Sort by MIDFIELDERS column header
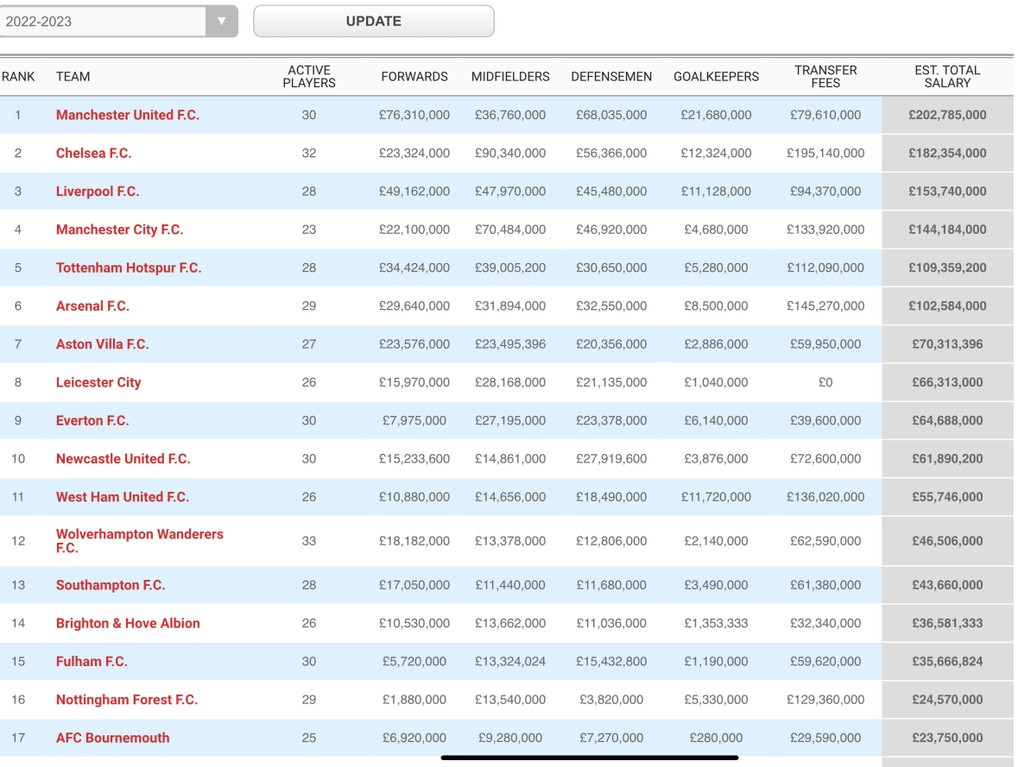The height and width of the screenshot is (767, 1024). pos(510,76)
